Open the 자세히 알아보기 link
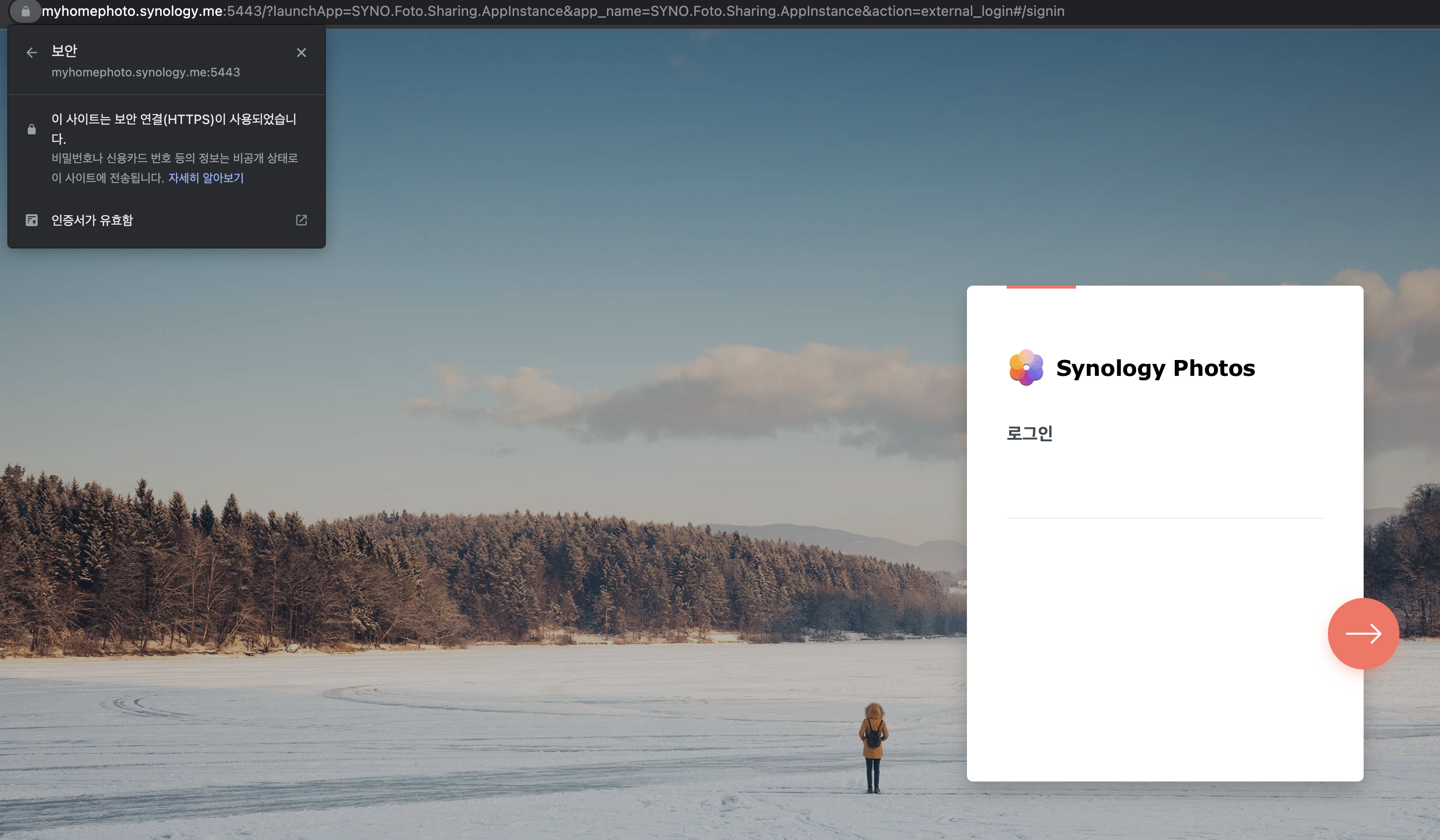 coord(206,178)
